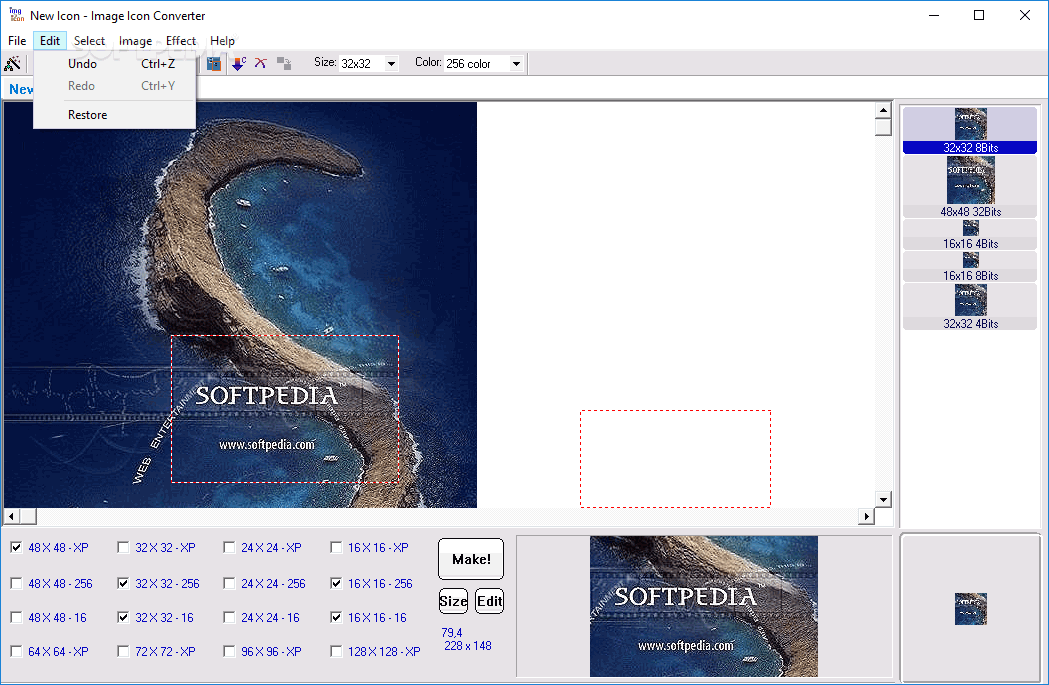Open the Color dropdown showing 256 color
The image size is (1049, 685).
click(x=516, y=64)
